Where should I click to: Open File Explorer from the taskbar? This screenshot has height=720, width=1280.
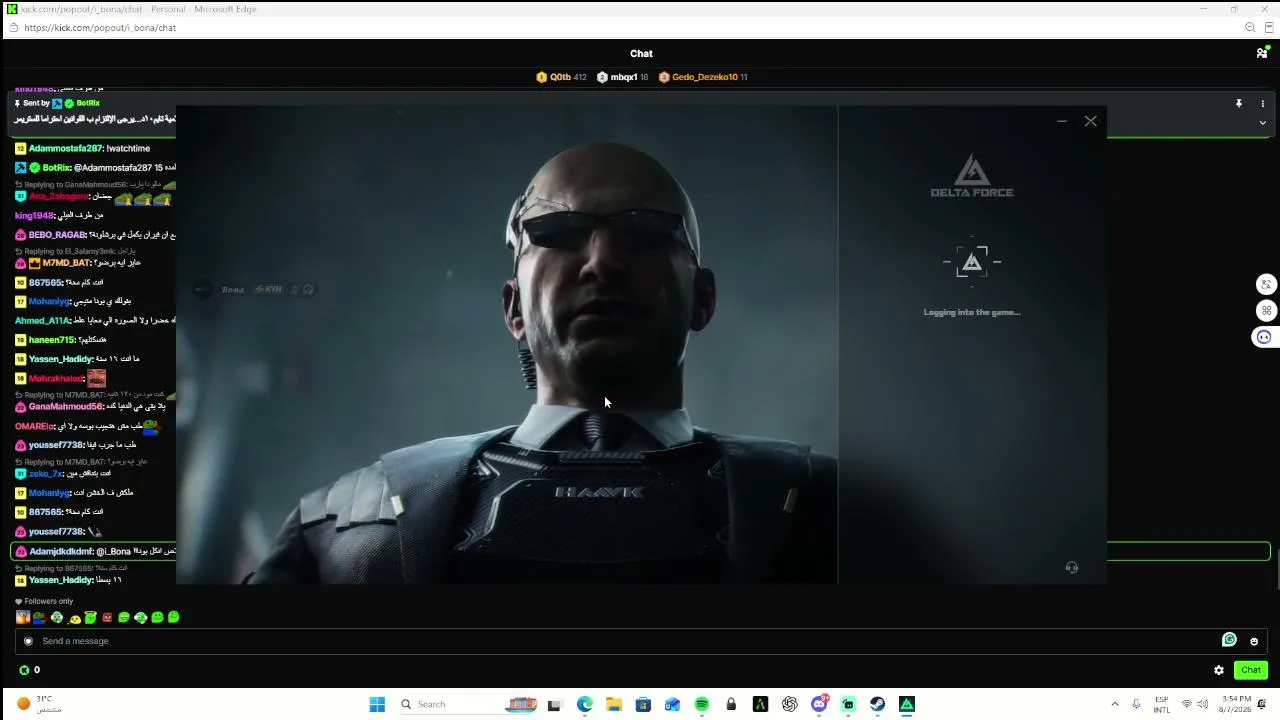tap(614, 704)
